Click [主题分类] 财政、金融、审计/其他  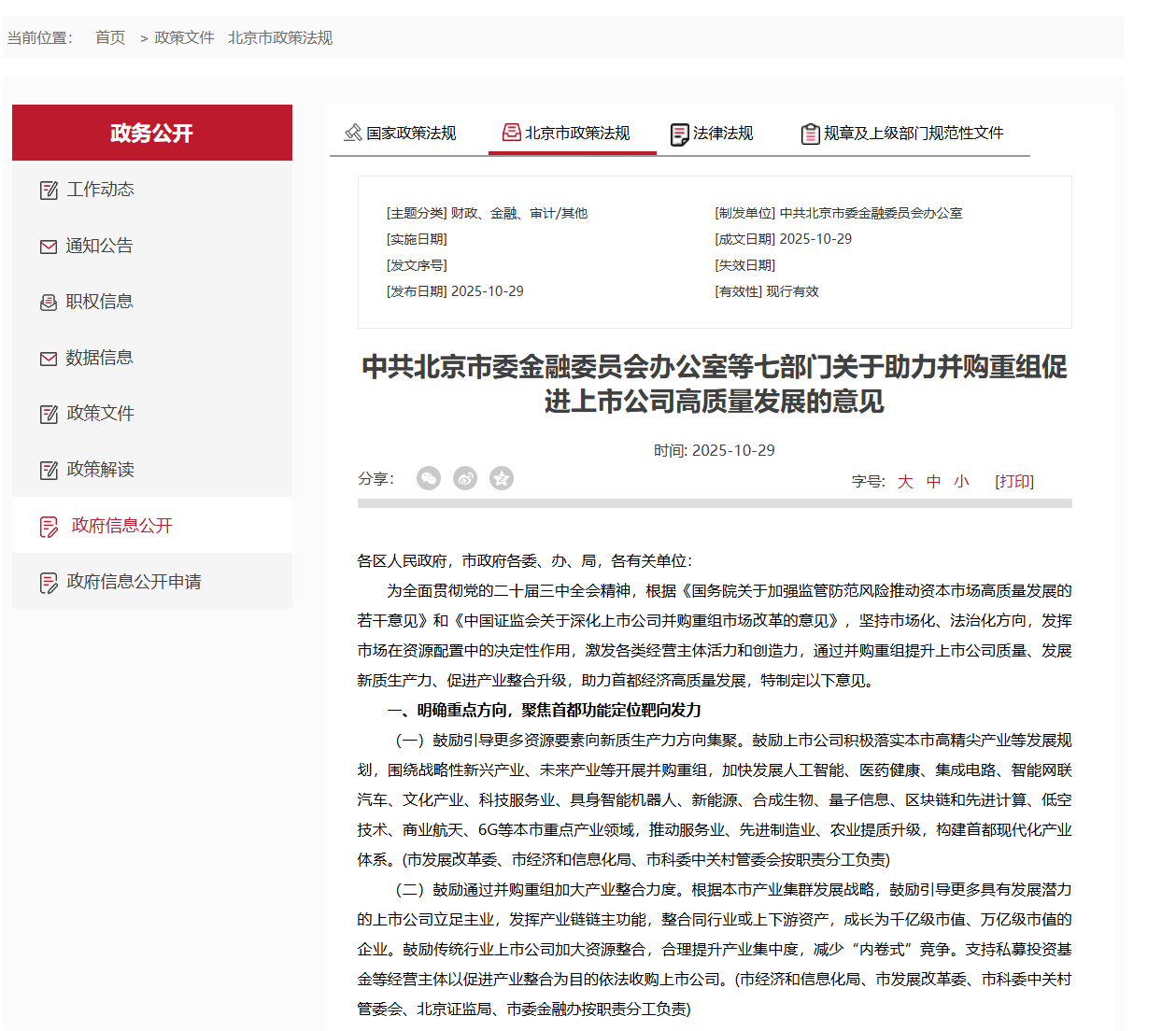tap(488, 213)
